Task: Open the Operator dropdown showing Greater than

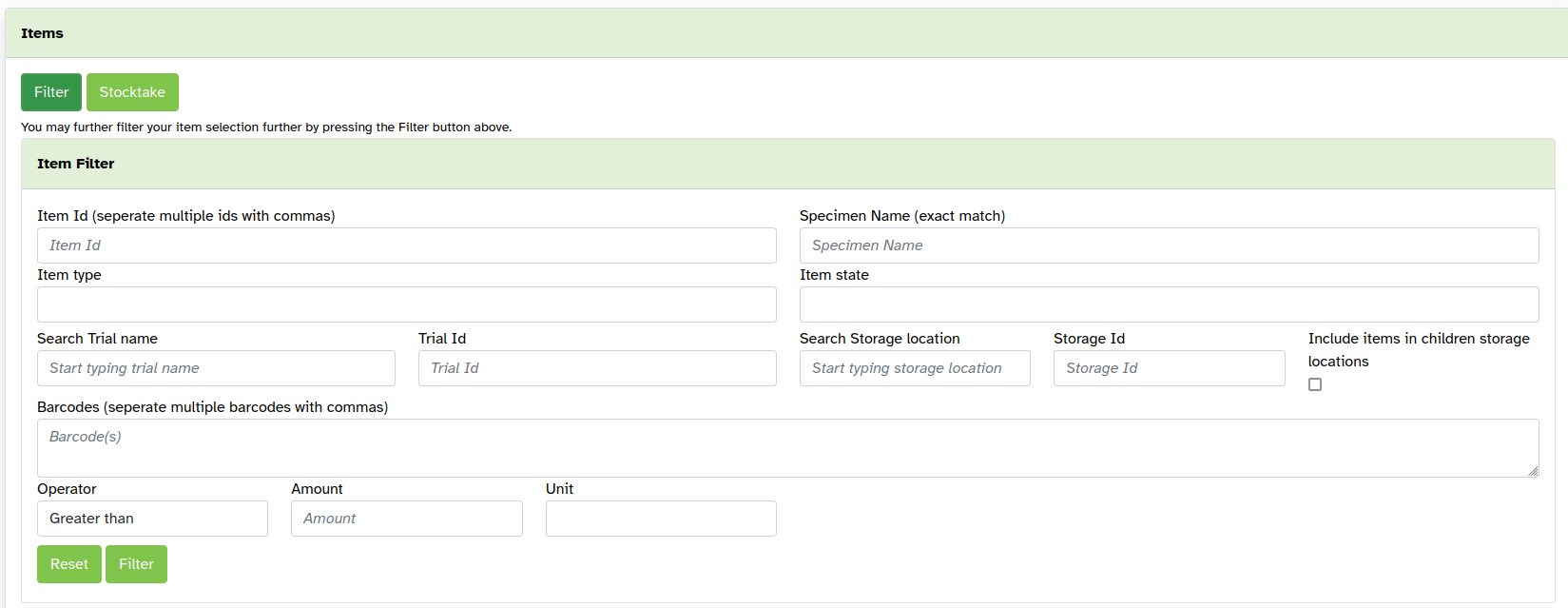Action: (152, 519)
